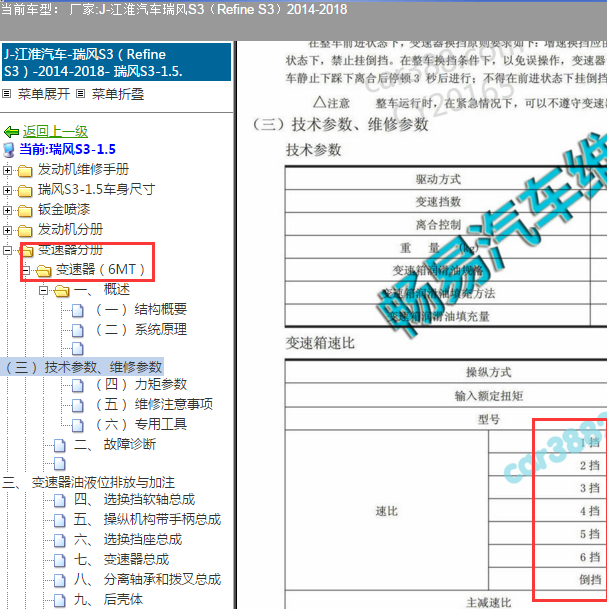Collapse the 变速器分册 tree node
Screen dimensions: 607x609
click(7, 251)
